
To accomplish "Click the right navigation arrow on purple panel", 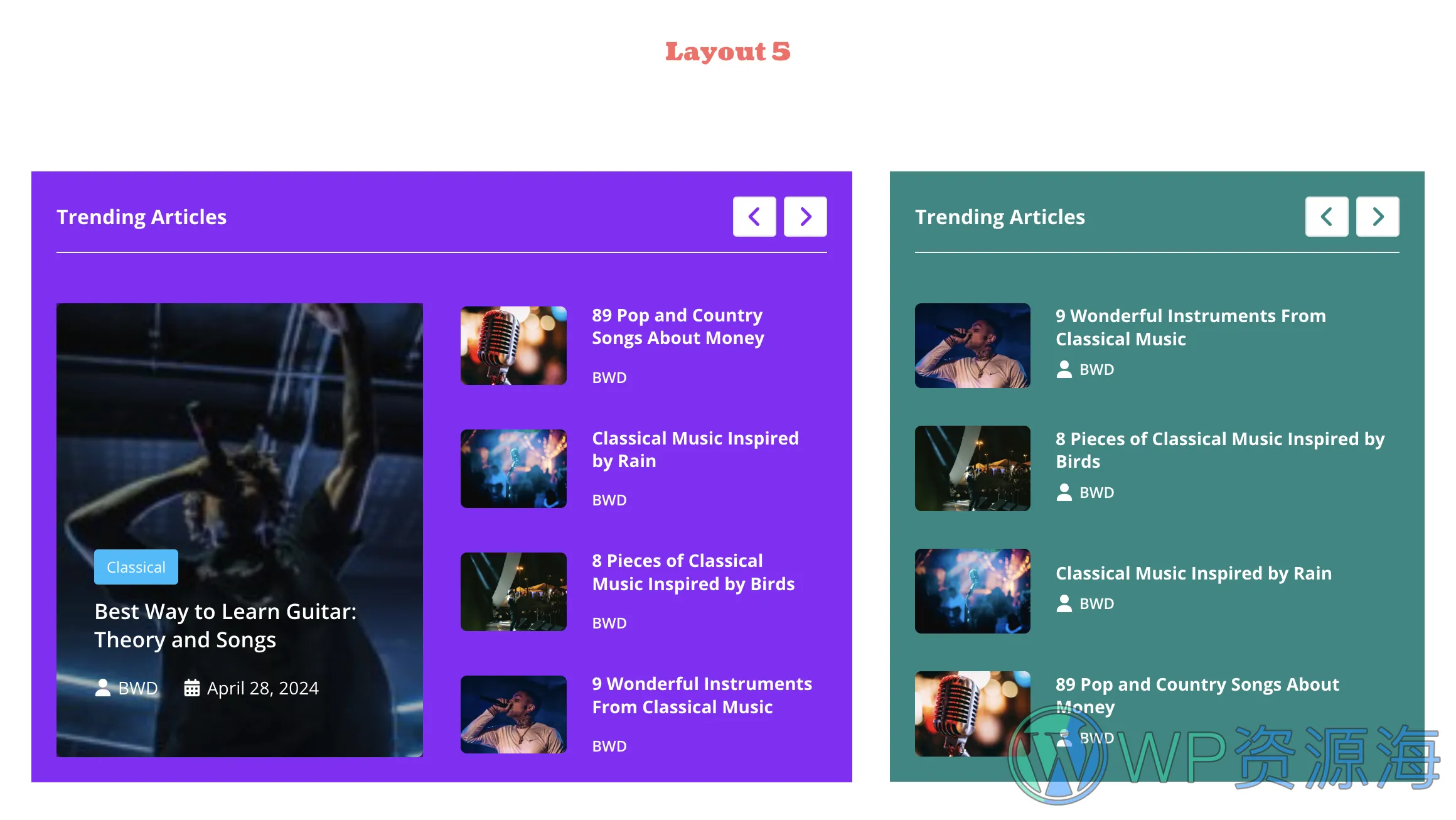I will click(x=805, y=216).
